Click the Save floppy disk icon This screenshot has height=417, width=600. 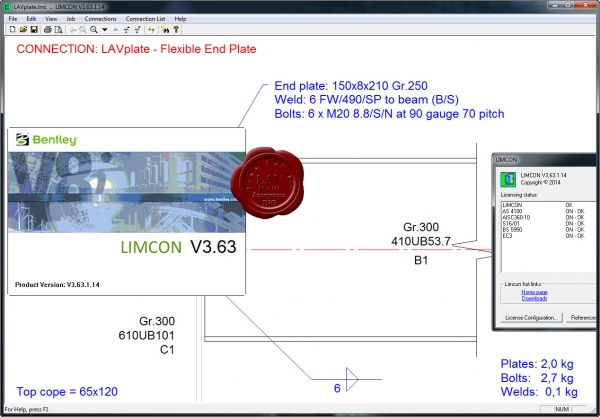coord(34,29)
